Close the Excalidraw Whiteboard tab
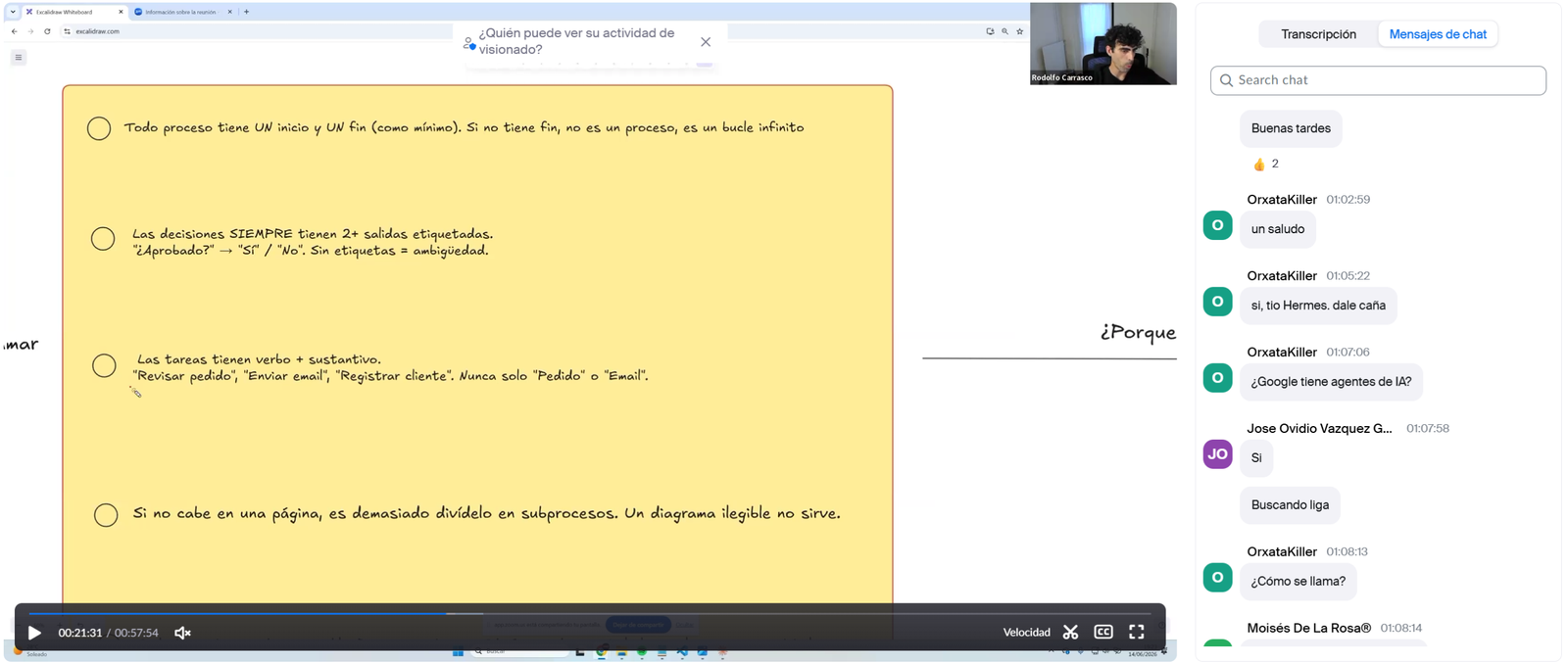 [x=121, y=12]
